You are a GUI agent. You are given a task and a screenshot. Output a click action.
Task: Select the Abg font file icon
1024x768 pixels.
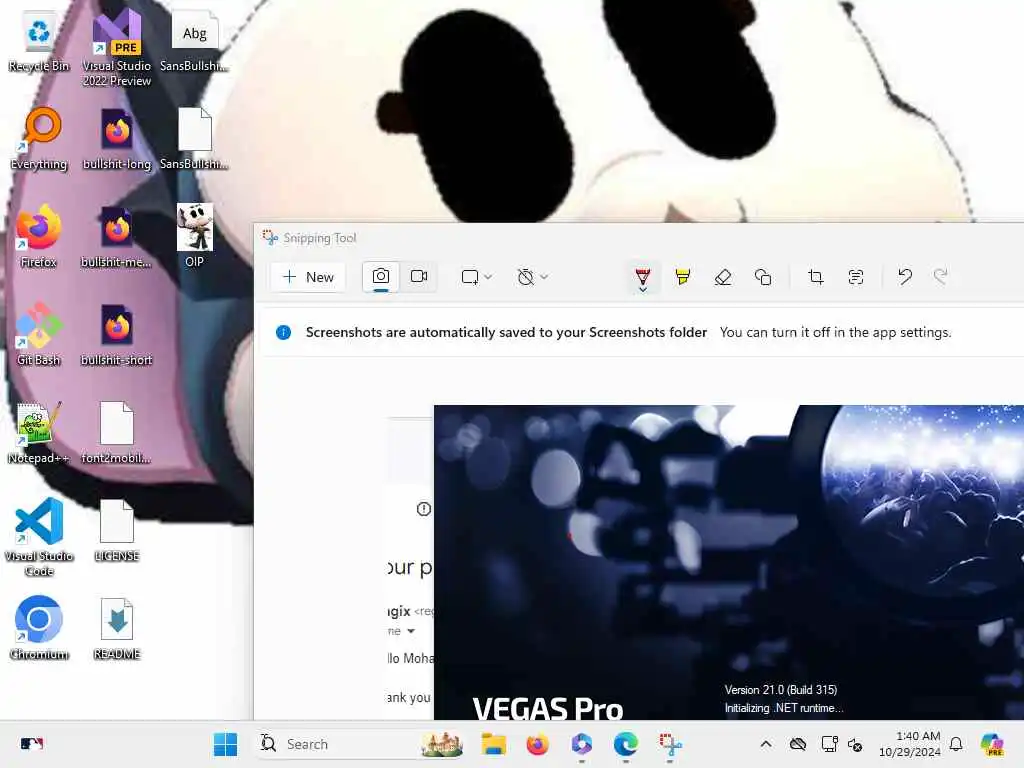point(195,40)
